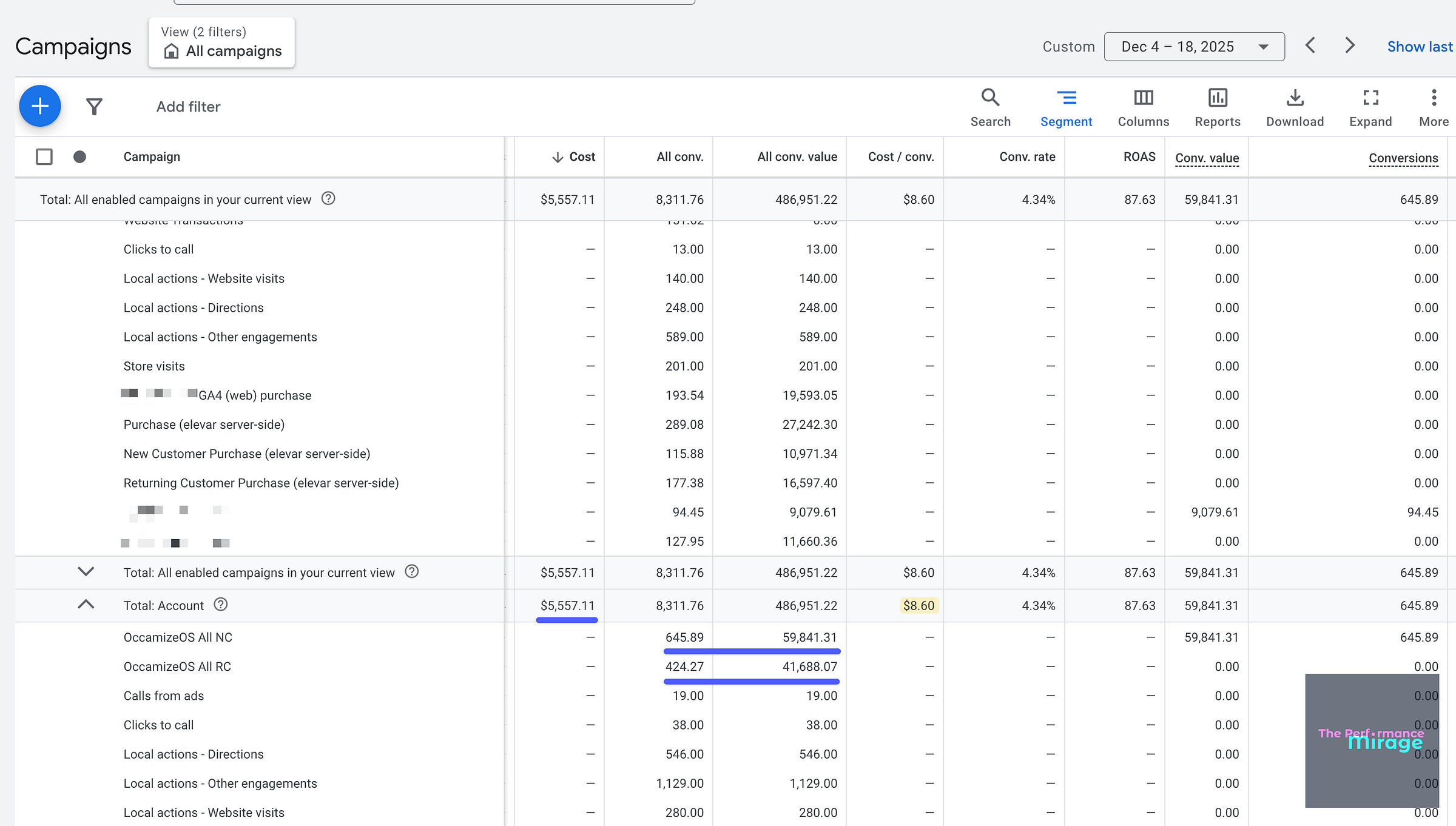
Task: Expand the Total: All enabled campaigns row
Action: [86, 571]
